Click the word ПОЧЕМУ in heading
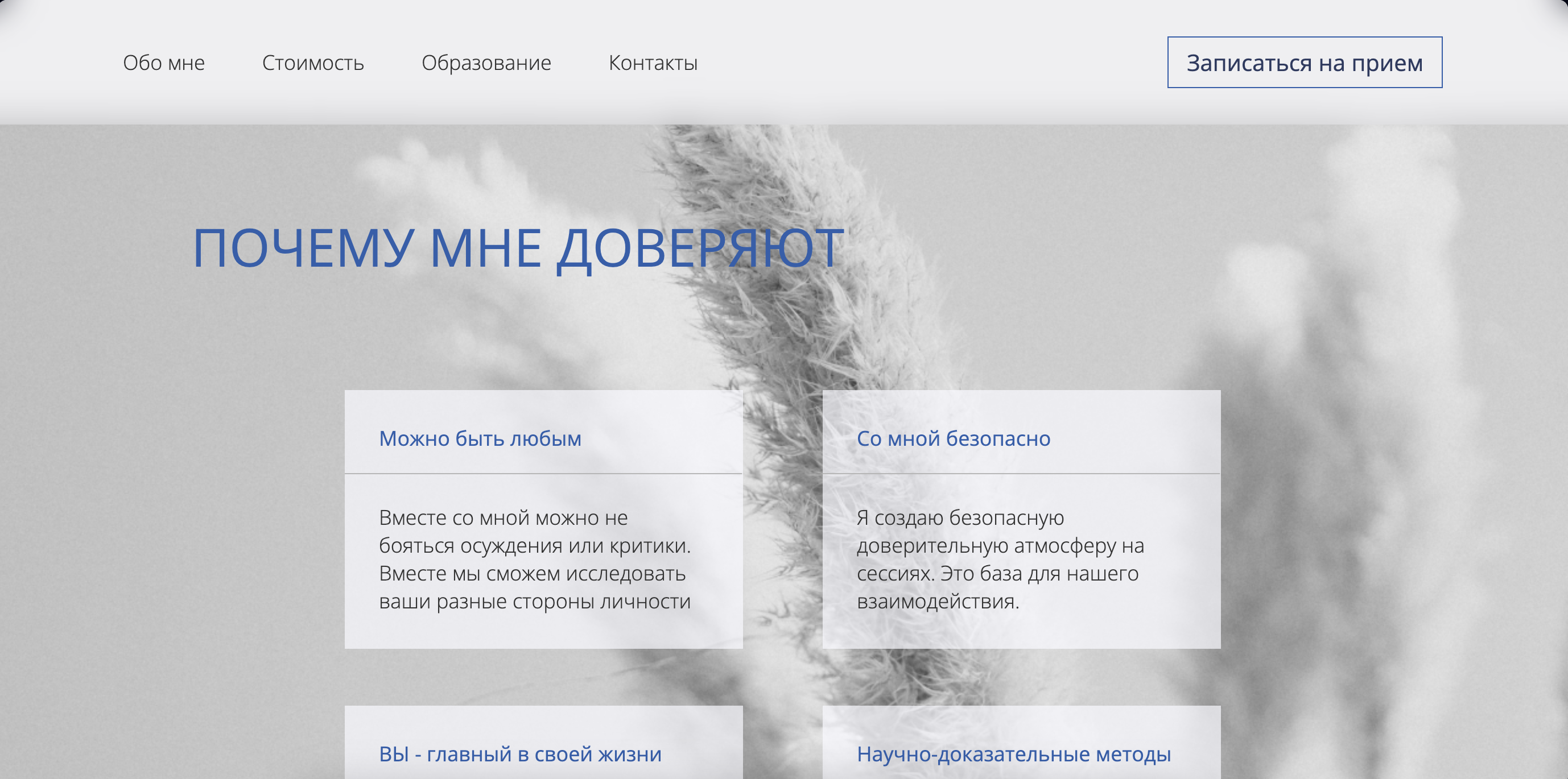Screen dimensions: 1568x779 pyautogui.click(x=304, y=248)
